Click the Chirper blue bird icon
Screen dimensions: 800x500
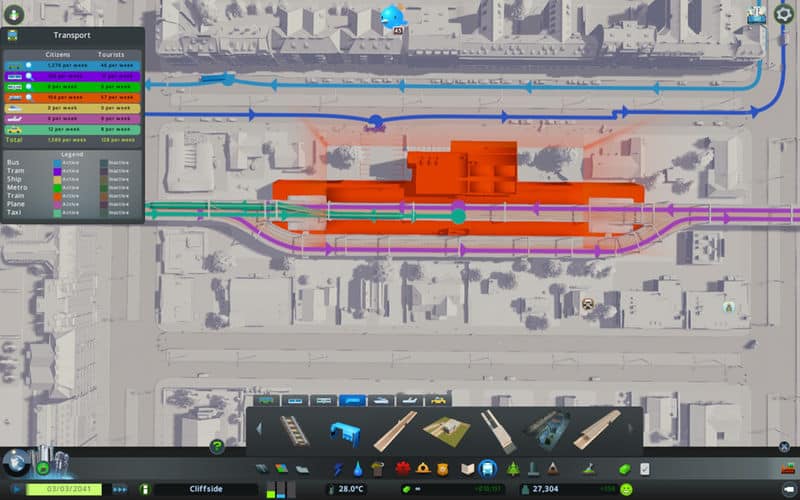[394, 17]
